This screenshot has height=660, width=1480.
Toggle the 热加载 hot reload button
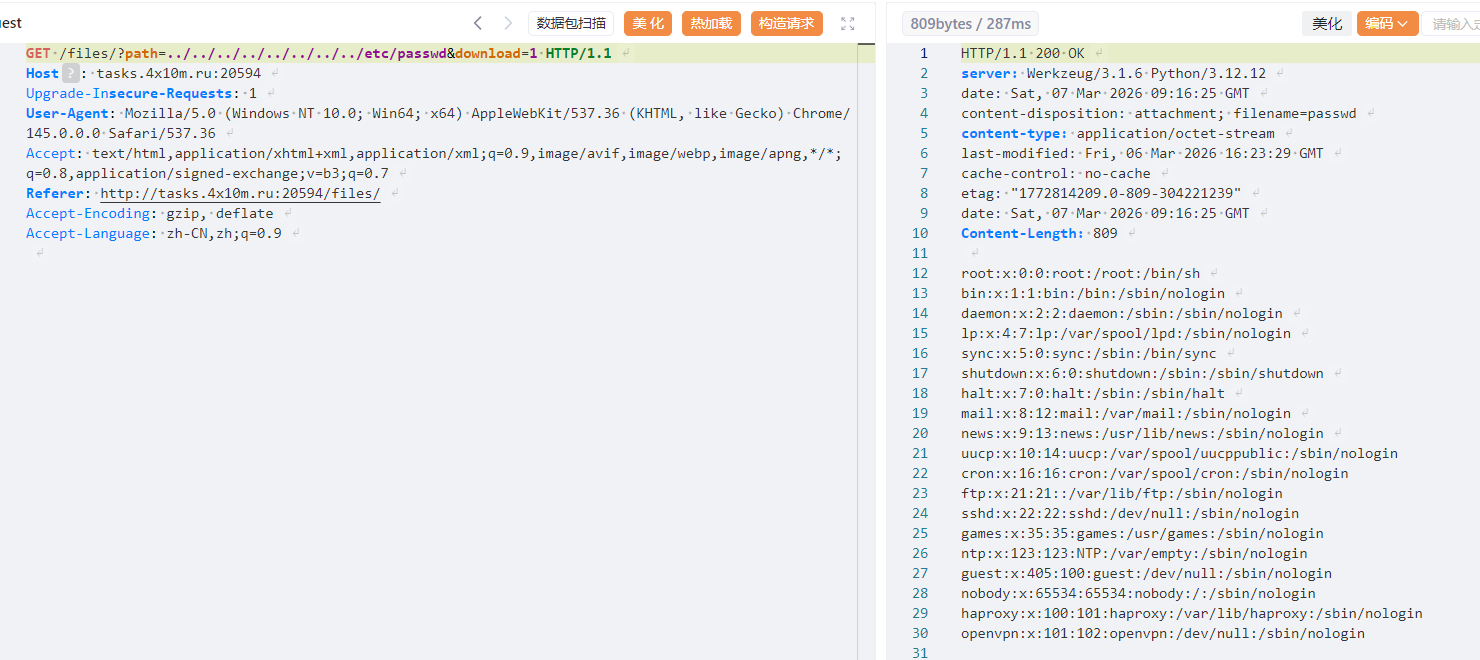click(x=711, y=24)
